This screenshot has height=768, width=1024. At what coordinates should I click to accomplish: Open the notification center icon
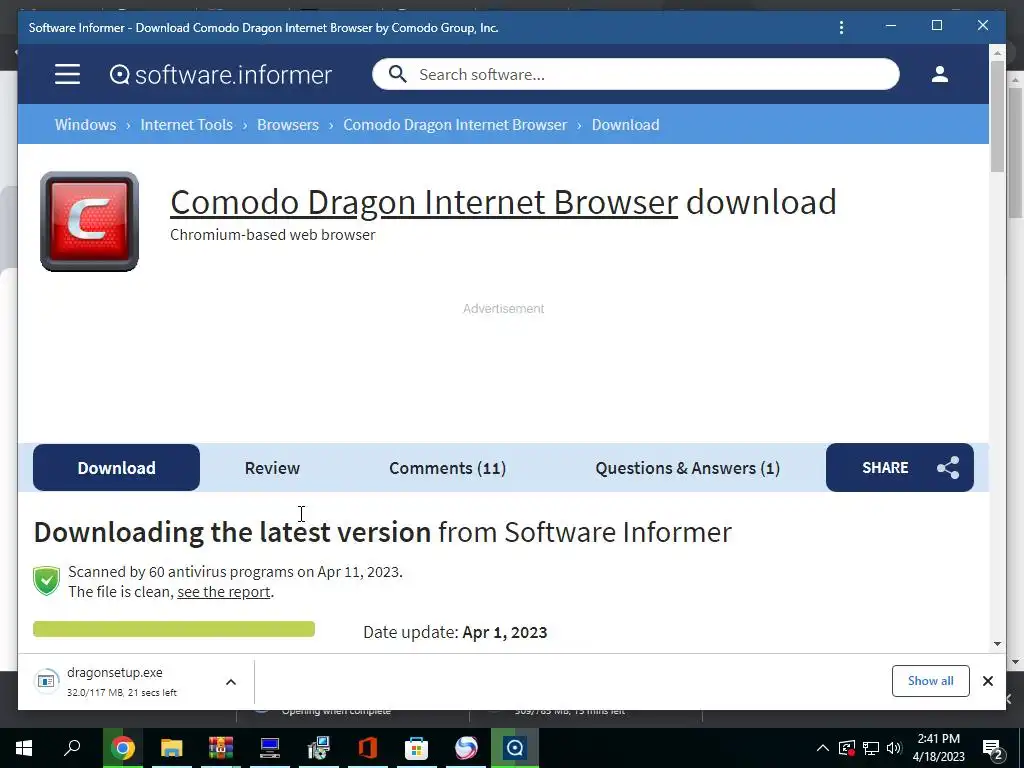(993, 748)
